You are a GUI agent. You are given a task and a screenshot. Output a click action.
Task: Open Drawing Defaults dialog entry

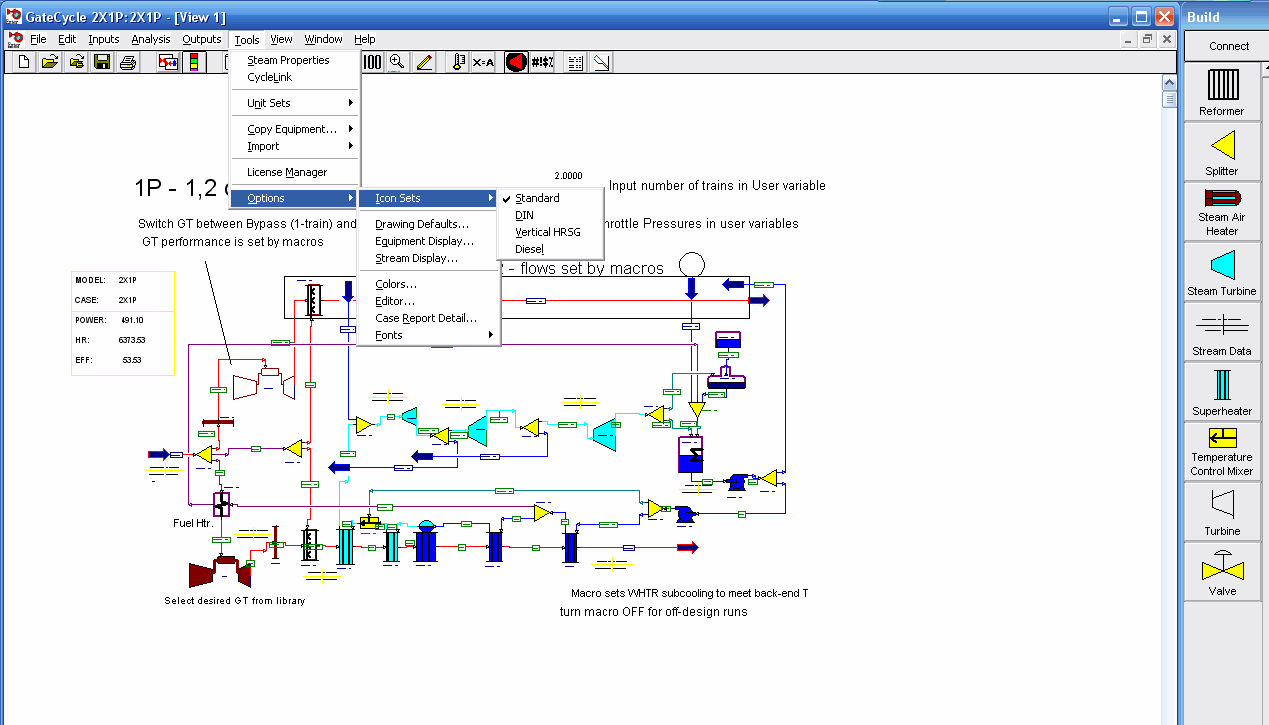click(x=428, y=224)
